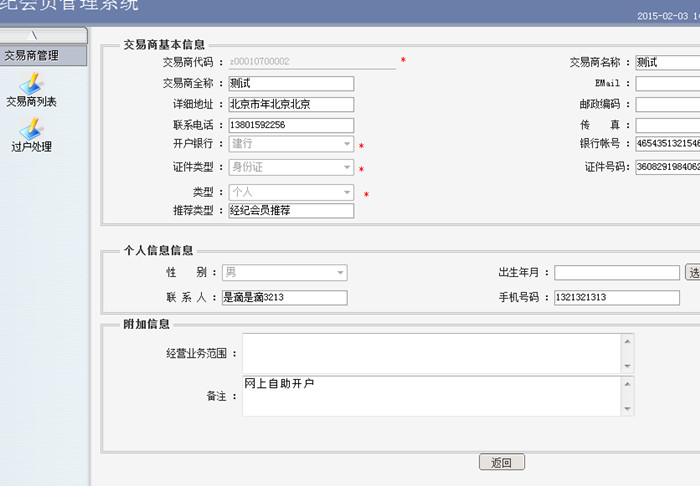Viewport: 700px width, 486px height.
Task: Click the up arrow of 经营业务范围 scrollbar
Action: click(x=627, y=341)
